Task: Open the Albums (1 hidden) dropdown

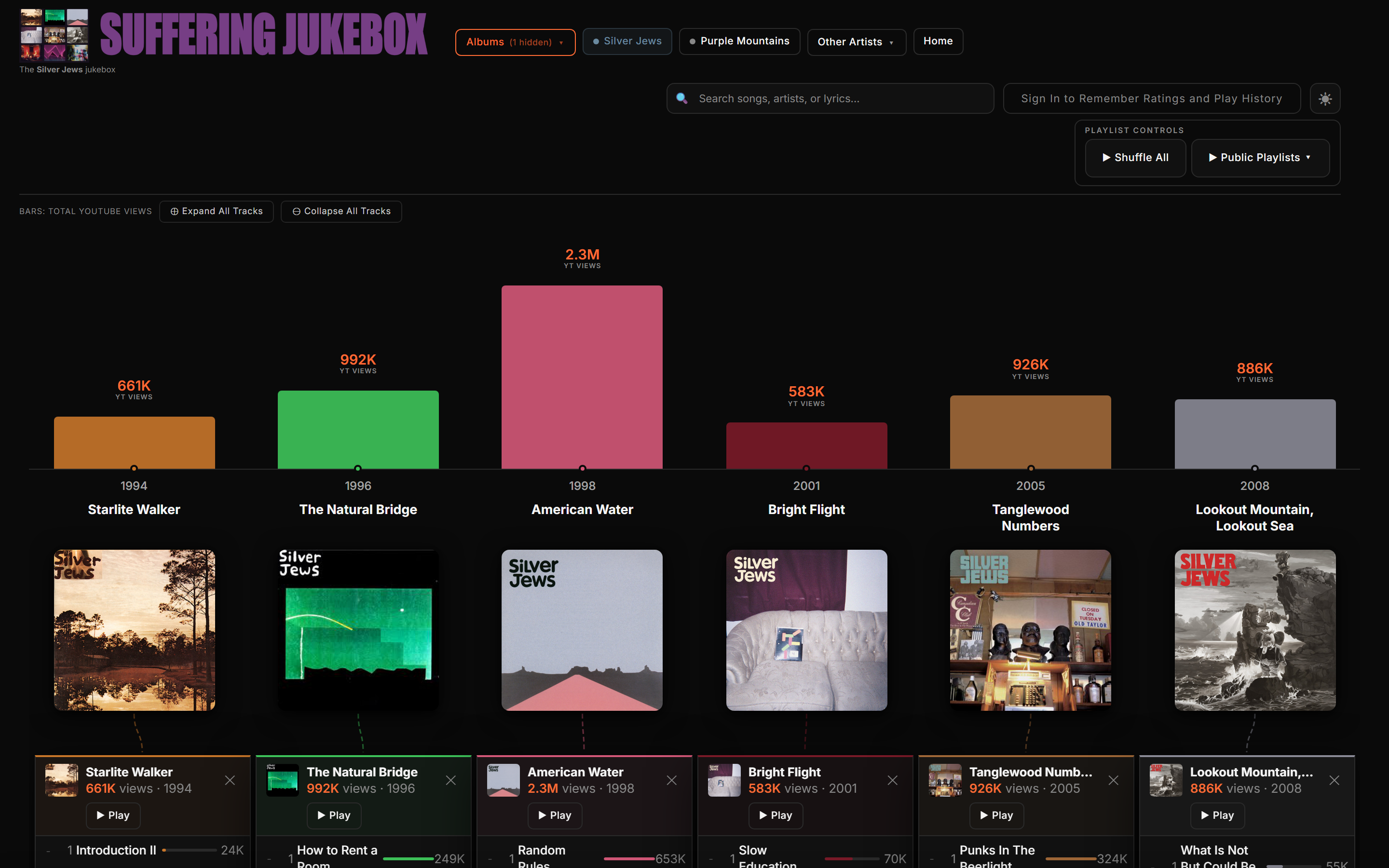Action: tap(516, 42)
